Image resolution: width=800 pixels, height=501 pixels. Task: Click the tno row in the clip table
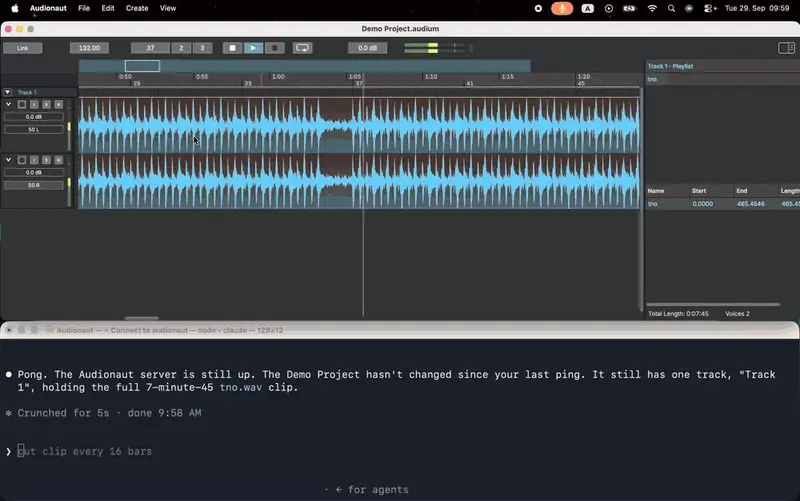722,204
